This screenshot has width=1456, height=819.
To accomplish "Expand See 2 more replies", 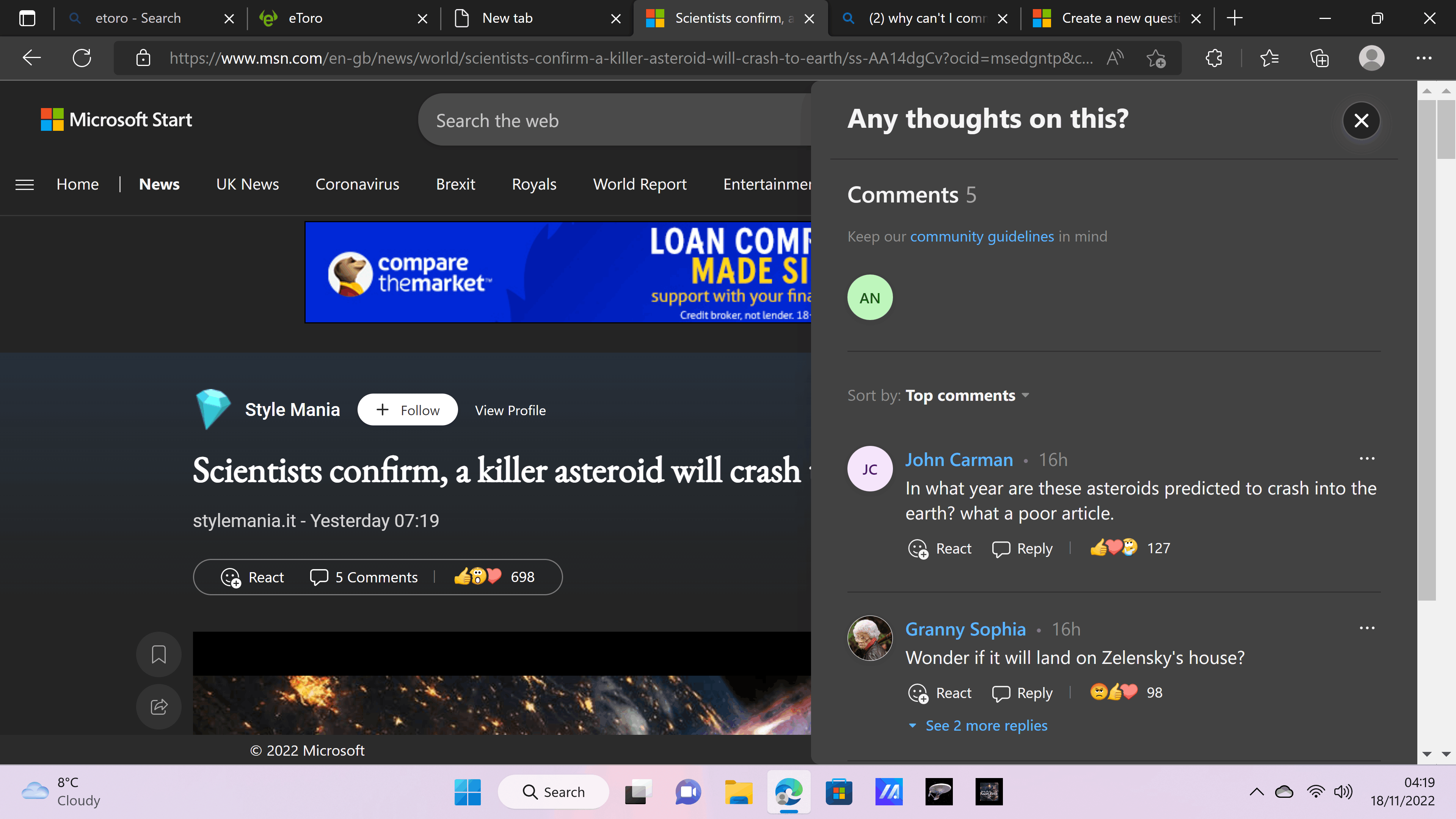I will tap(978, 726).
